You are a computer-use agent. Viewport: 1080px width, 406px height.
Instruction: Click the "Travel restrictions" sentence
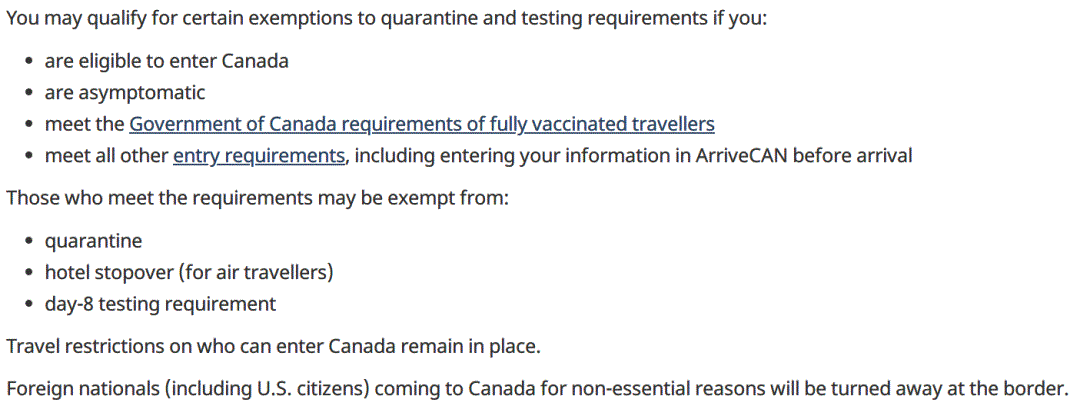(272, 347)
